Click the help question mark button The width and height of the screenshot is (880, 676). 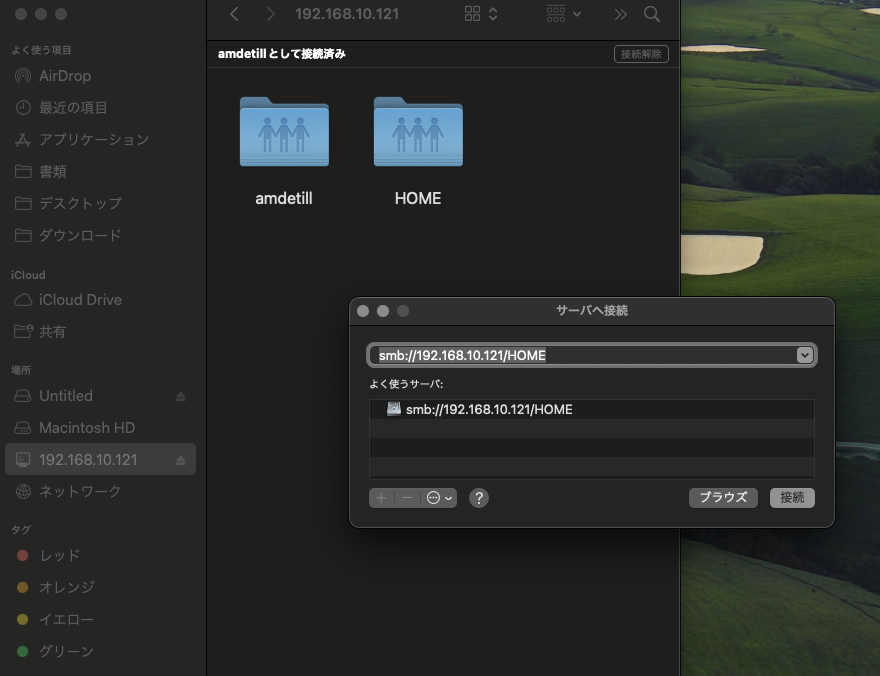[479, 498]
